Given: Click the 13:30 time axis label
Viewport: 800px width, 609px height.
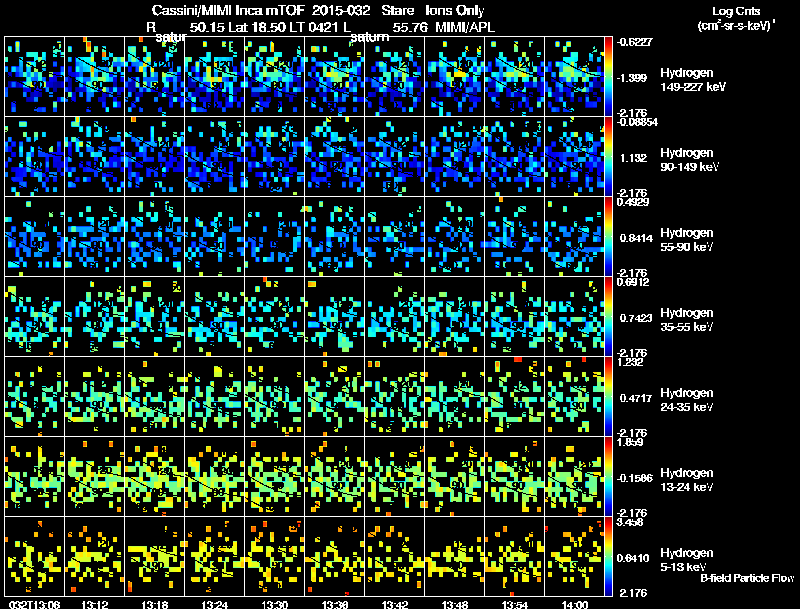Looking at the screenshot, I should (274, 604).
